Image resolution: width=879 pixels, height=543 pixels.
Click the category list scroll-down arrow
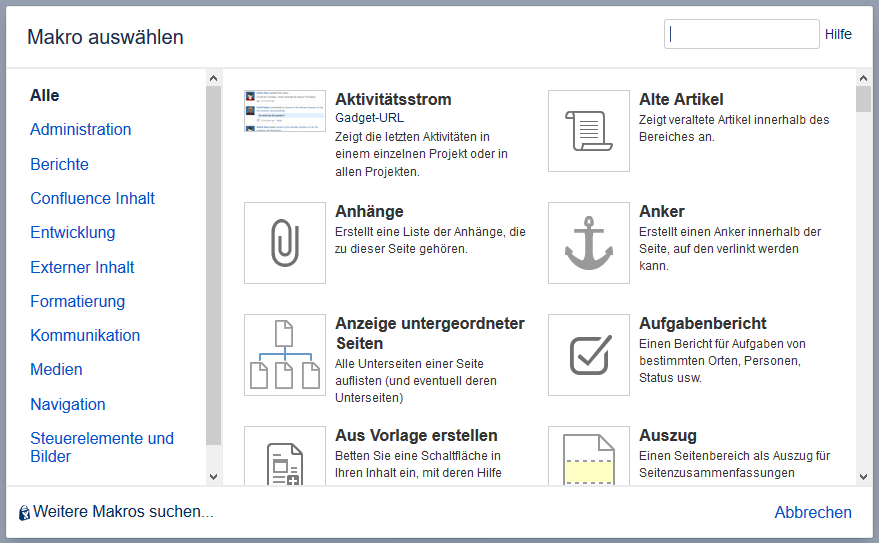coord(213,477)
